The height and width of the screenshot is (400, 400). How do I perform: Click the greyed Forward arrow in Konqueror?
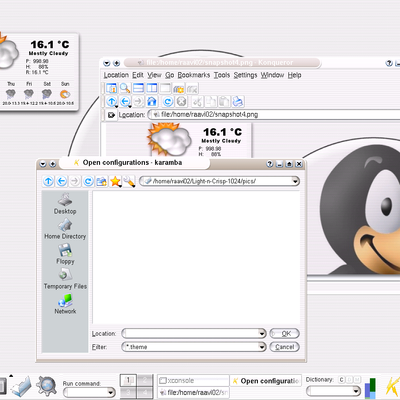point(139,101)
